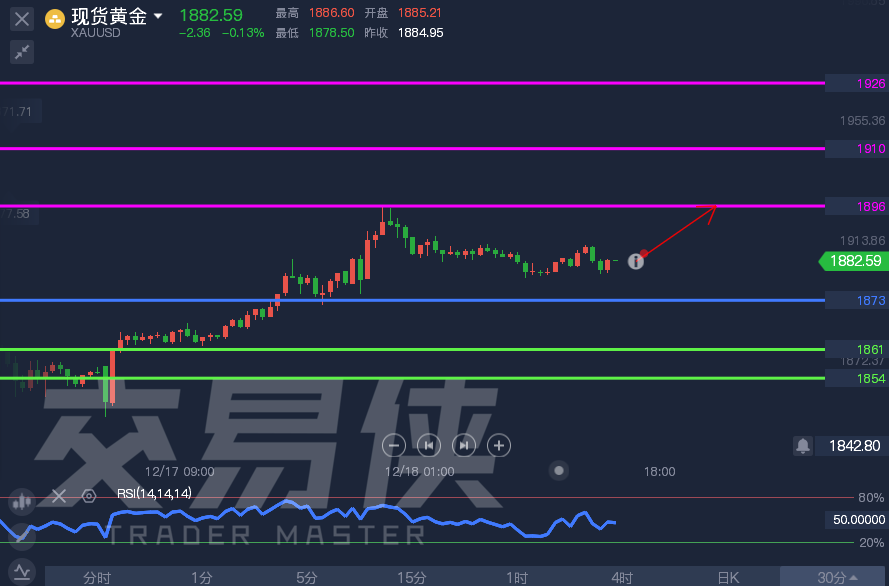Switch to the 15分 timeframe tab
Screen dimensions: 889x586
tap(412, 577)
